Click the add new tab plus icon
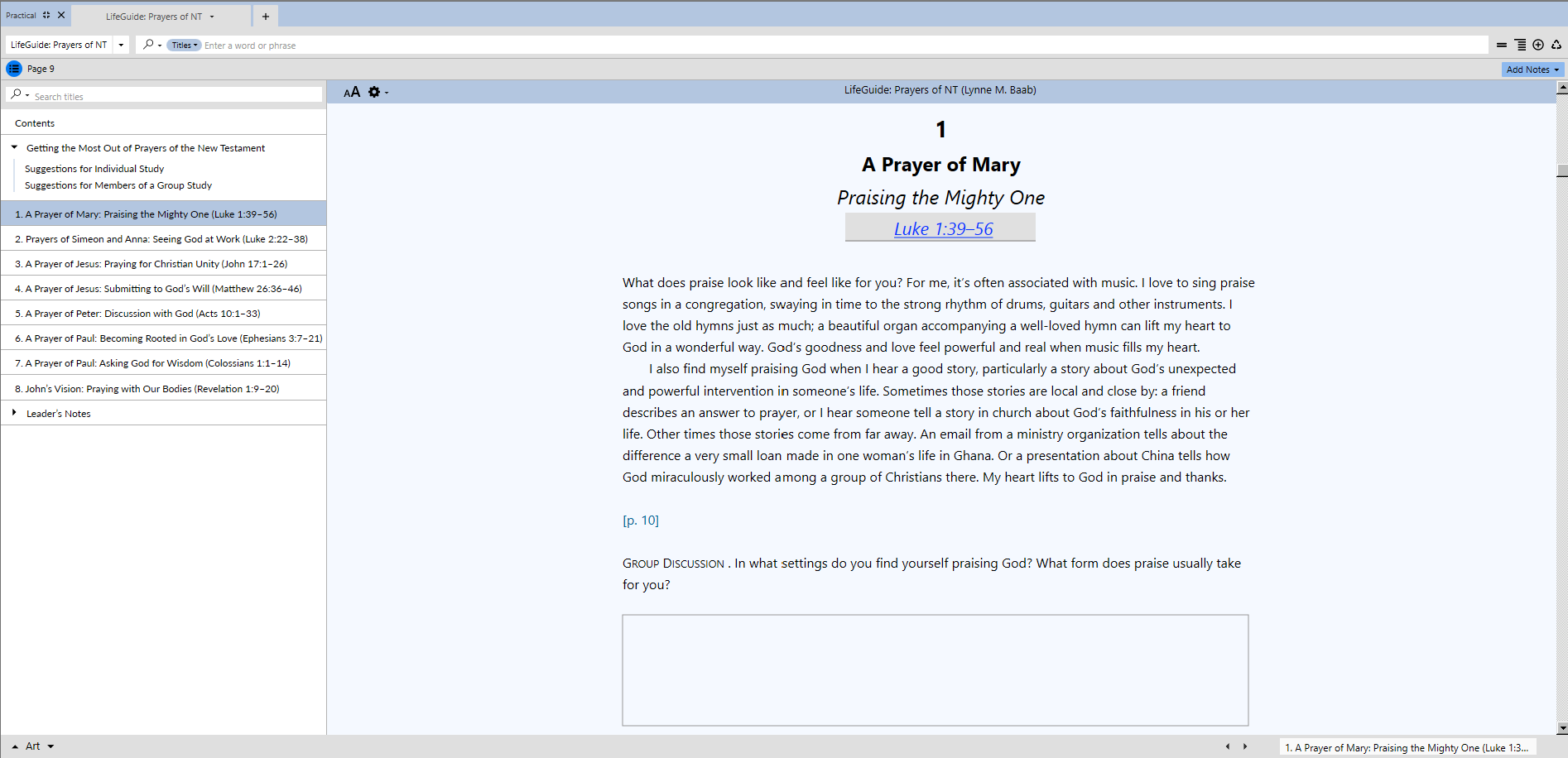 coord(266,17)
